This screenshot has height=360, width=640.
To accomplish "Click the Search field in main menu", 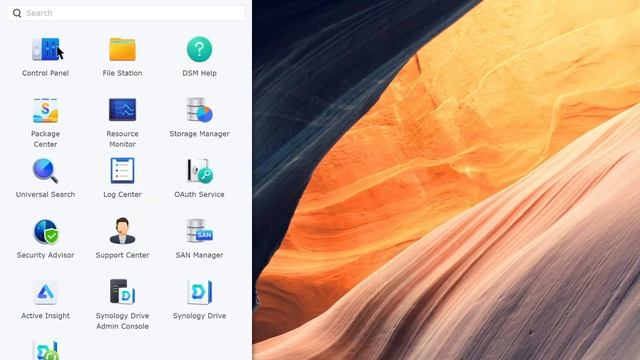I will coord(126,13).
